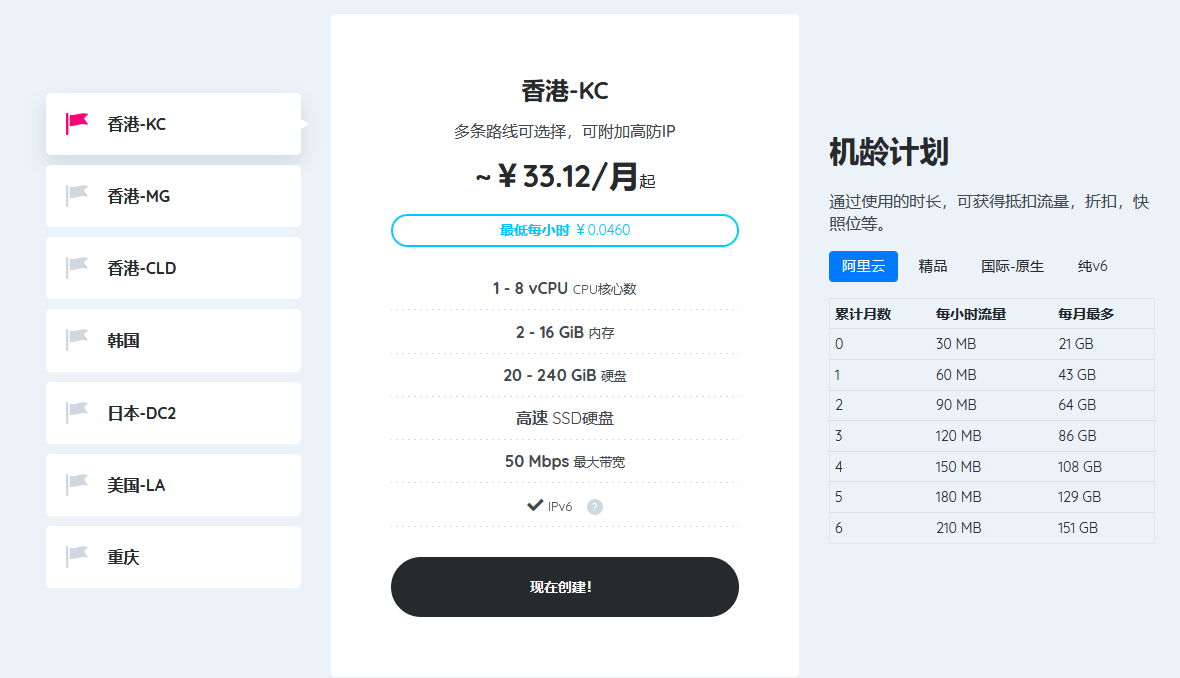
Task: Select the 美国-LA region label
Action: pyautogui.click(x=136, y=485)
